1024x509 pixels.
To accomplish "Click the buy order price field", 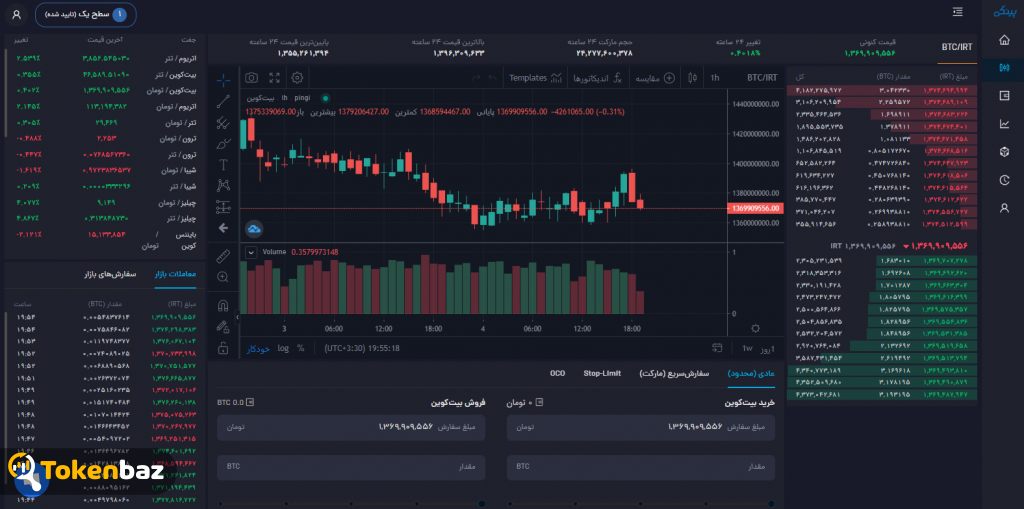I will pos(641,427).
